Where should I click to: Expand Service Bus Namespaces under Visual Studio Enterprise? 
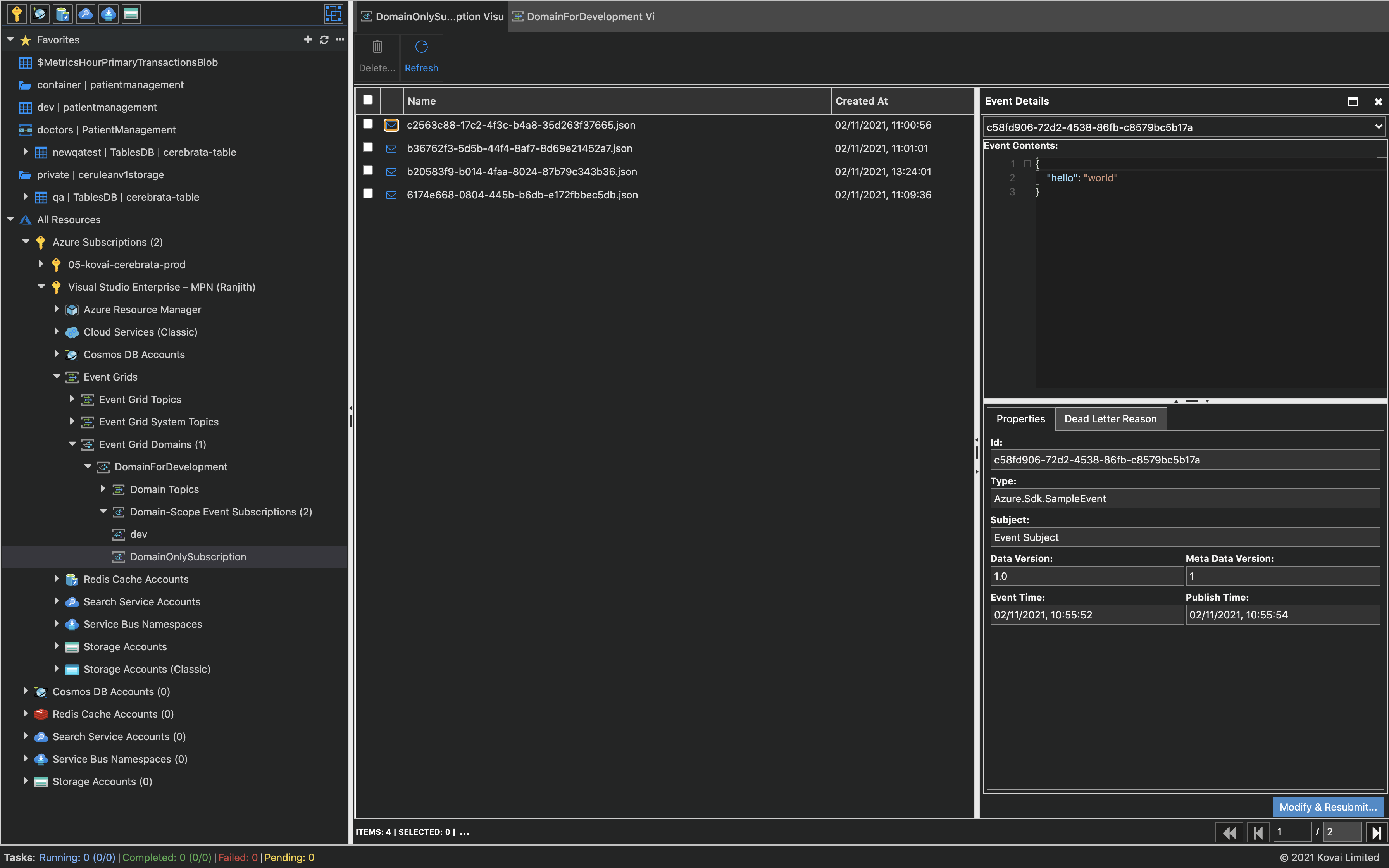point(56,623)
